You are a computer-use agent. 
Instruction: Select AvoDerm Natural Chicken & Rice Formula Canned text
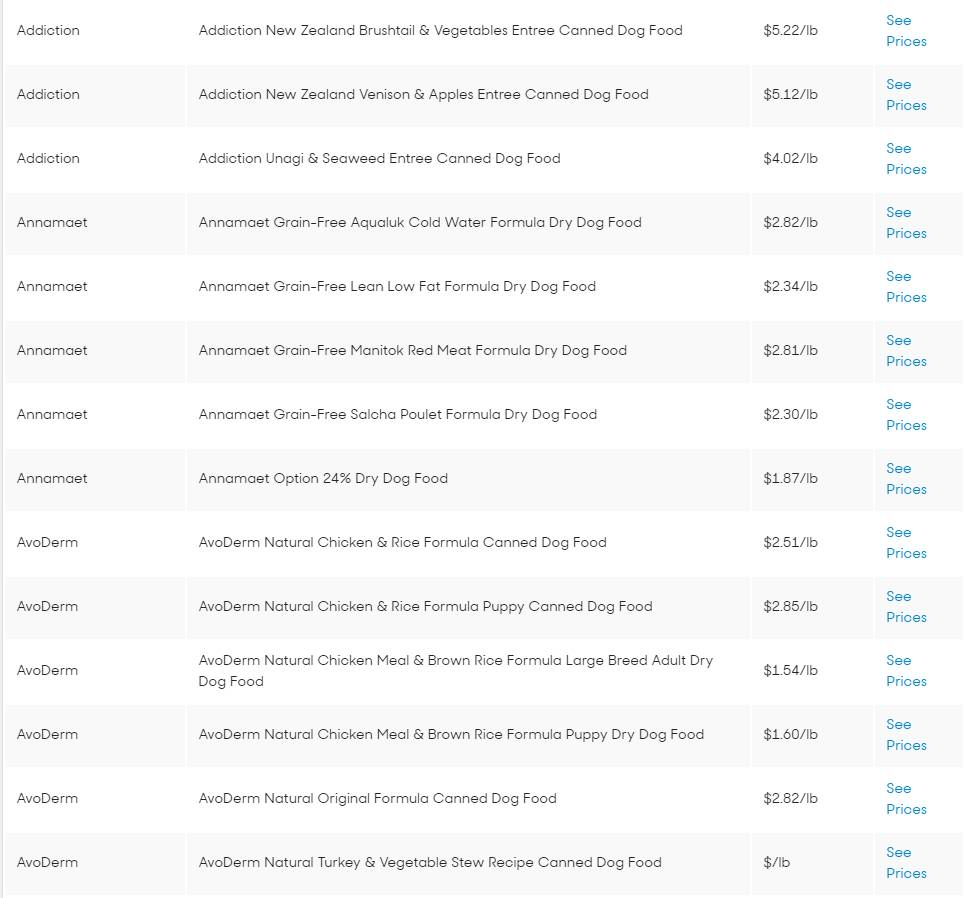click(x=403, y=542)
